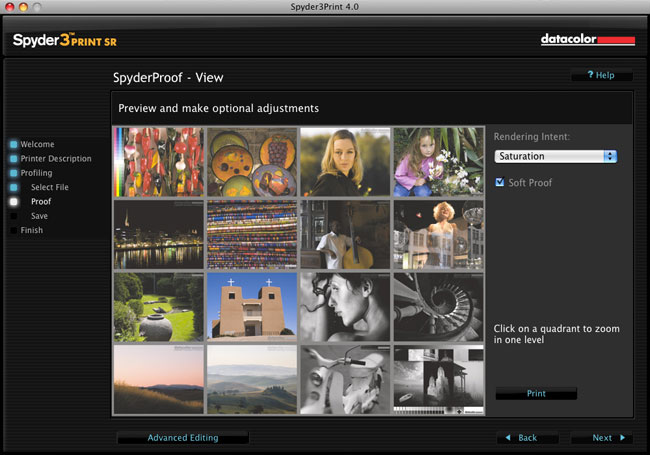Image resolution: width=650 pixels, height=455 pixels.
Task: Go to the Select File step
Action: [50, 187]
